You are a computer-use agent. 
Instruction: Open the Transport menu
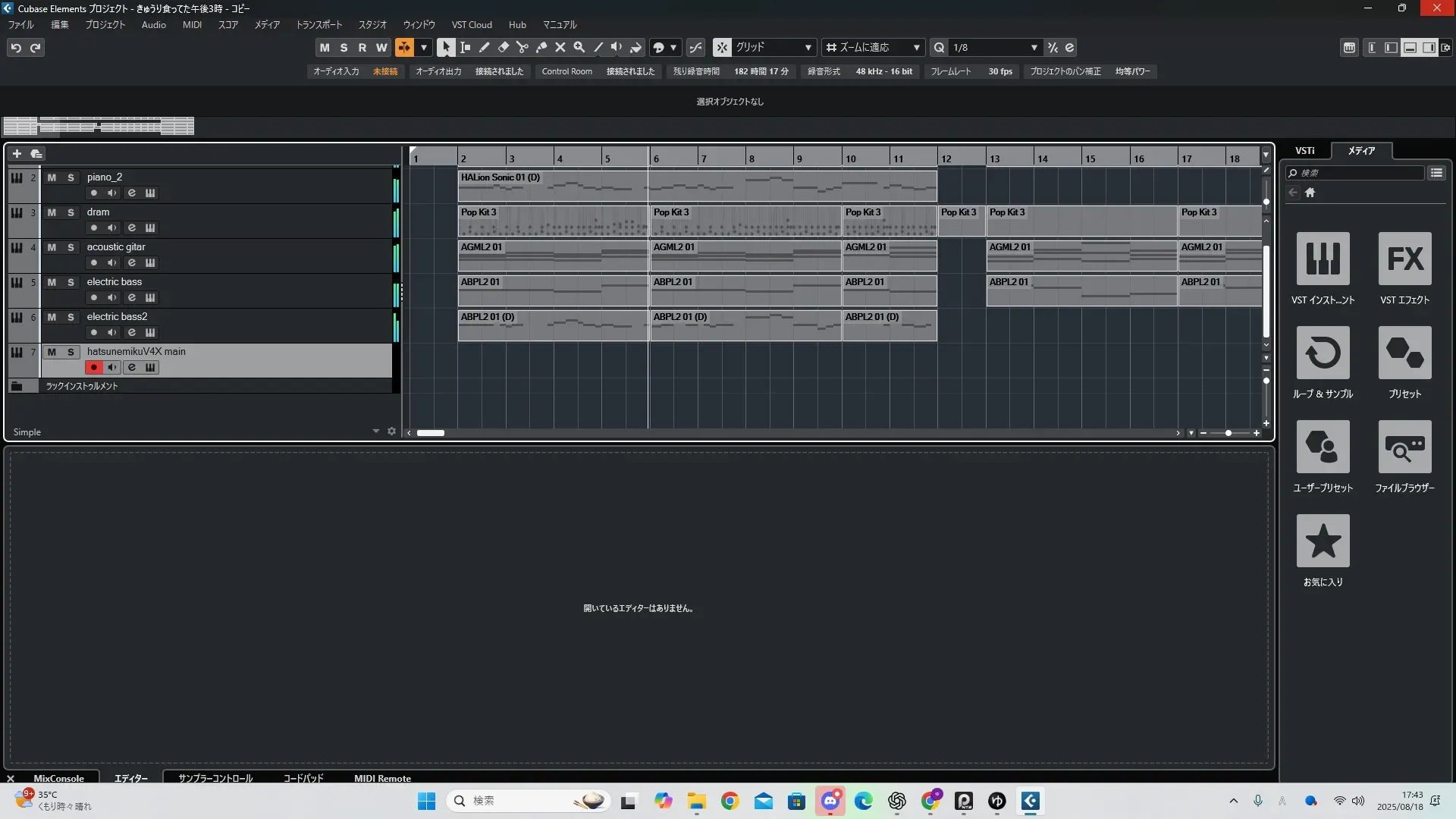[x=318, y=24]
